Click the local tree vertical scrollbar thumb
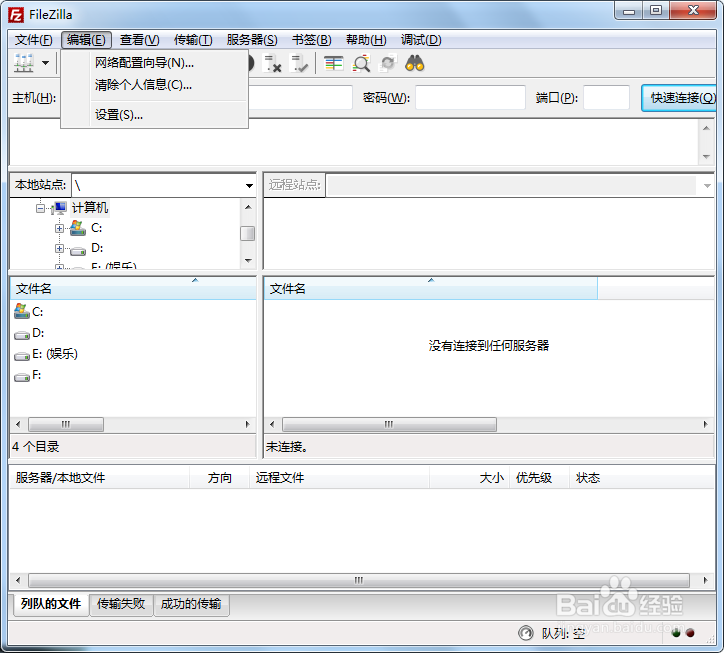This screenshot has height=653, width=724. click(248, 233)
